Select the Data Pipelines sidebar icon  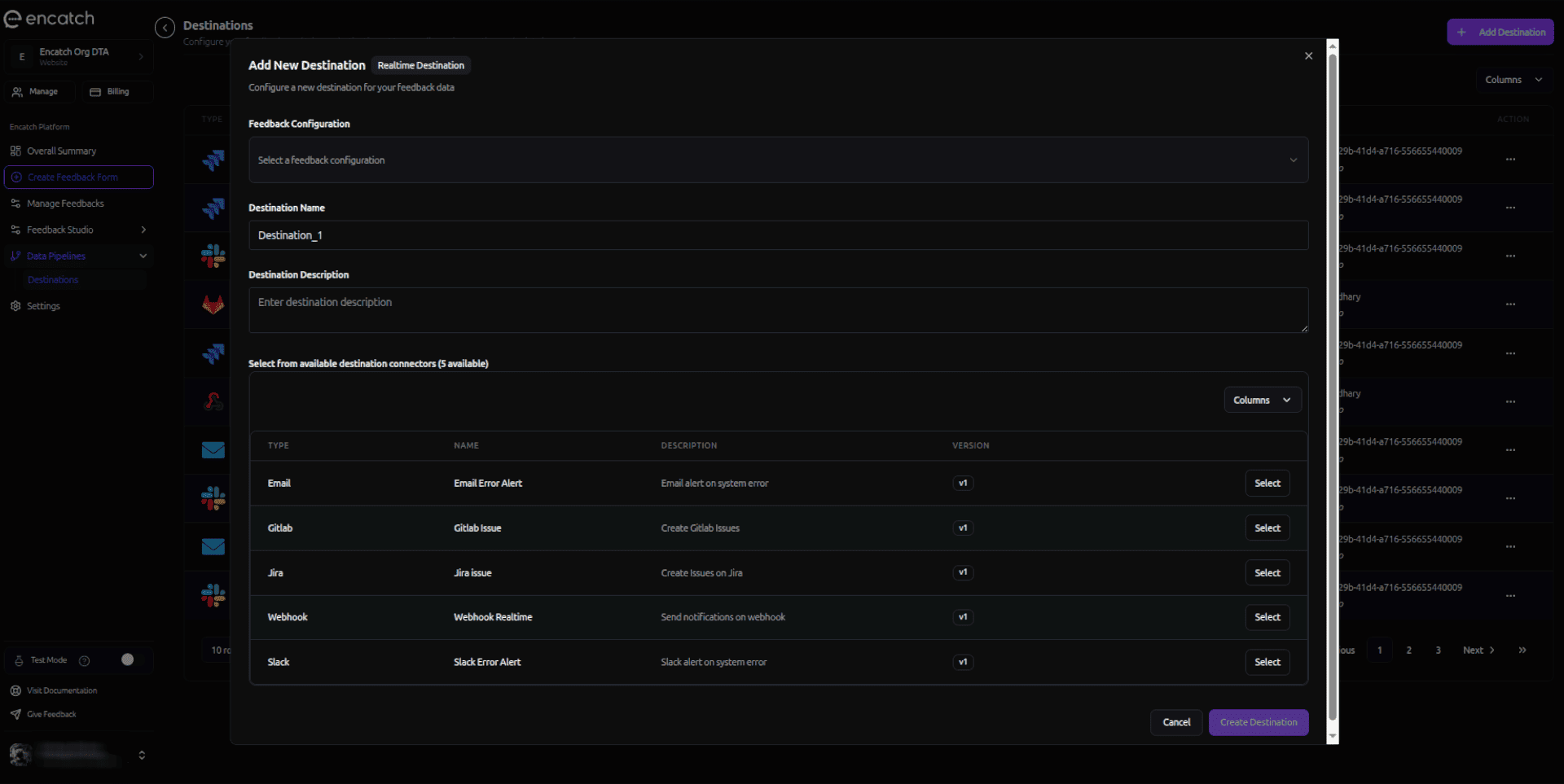16,256
